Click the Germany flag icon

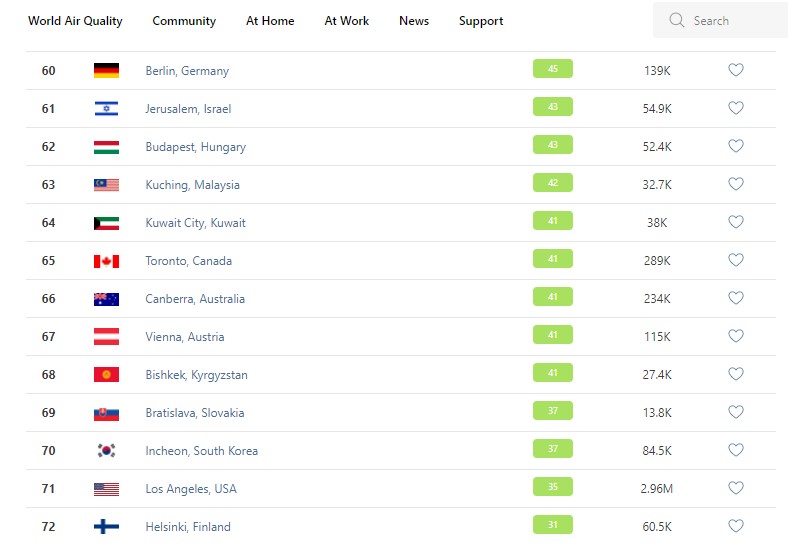coord(106,71)
